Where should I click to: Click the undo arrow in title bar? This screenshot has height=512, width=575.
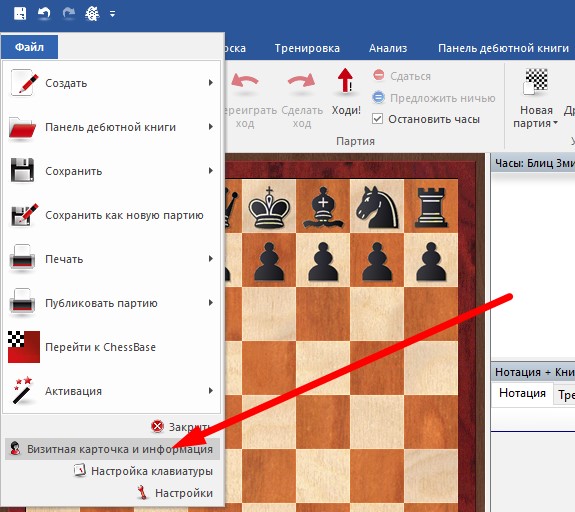click(x=44, y=13)
